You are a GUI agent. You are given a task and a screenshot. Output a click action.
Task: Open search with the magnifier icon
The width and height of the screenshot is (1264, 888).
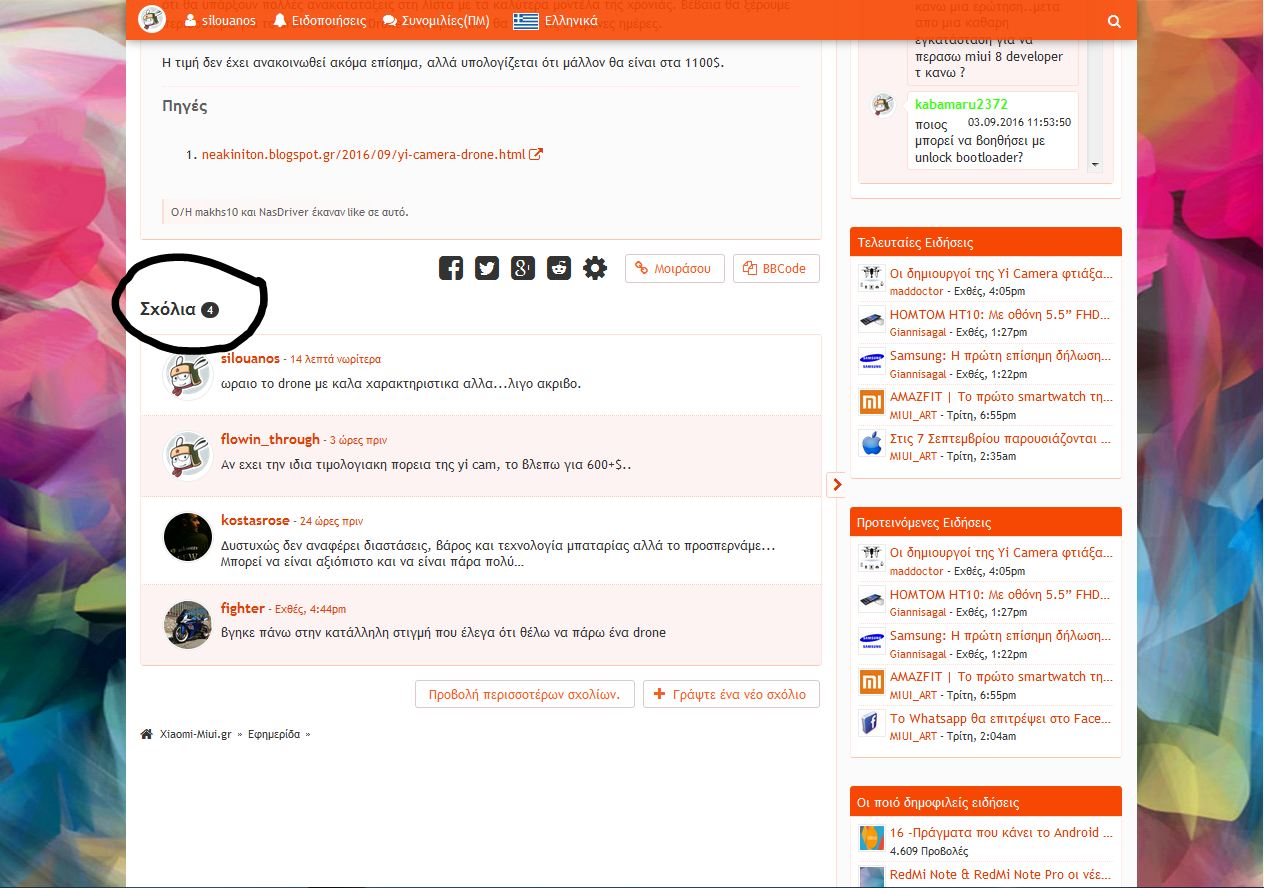(1114, 21)
